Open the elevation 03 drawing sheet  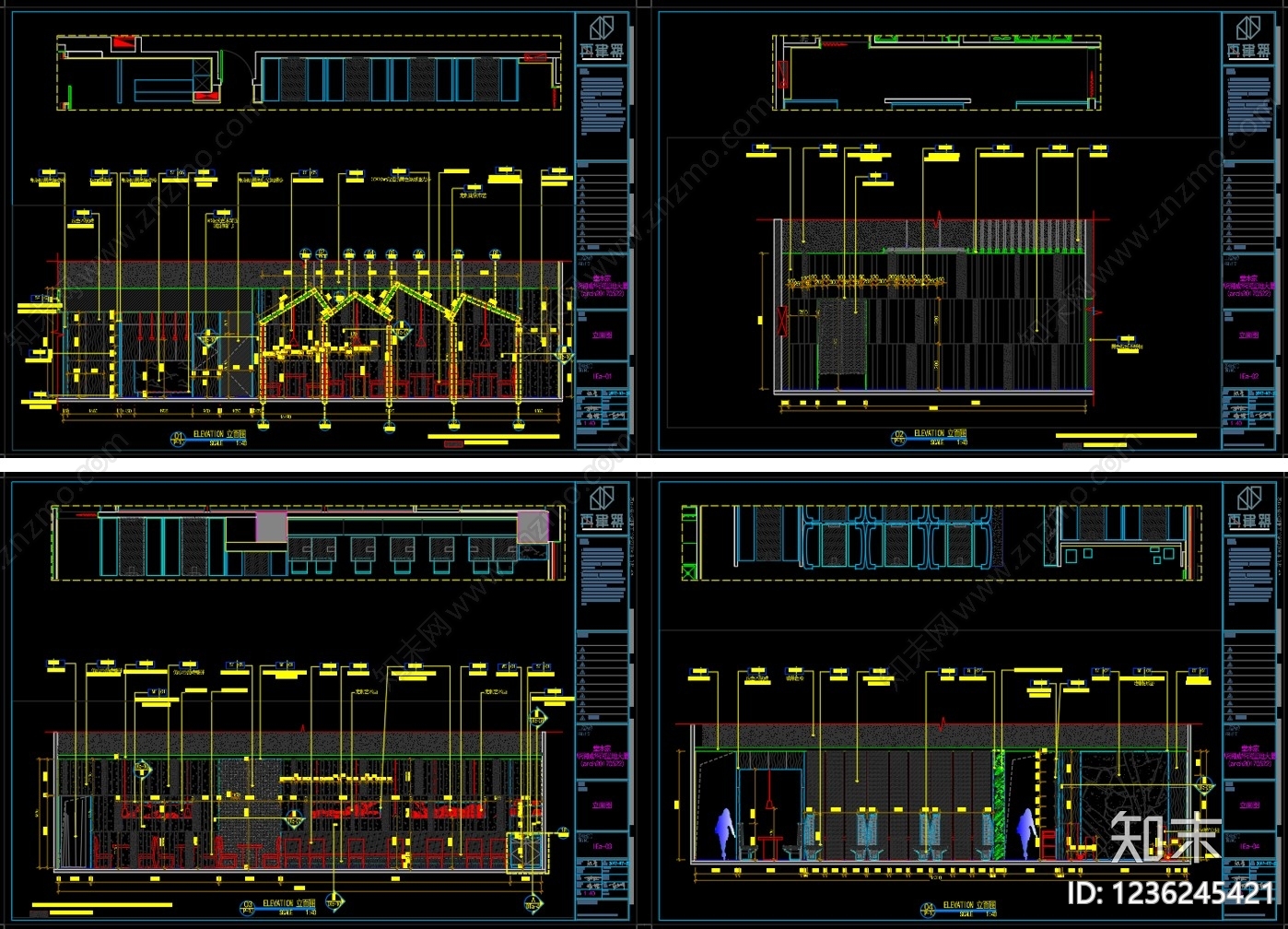[321, 700]
